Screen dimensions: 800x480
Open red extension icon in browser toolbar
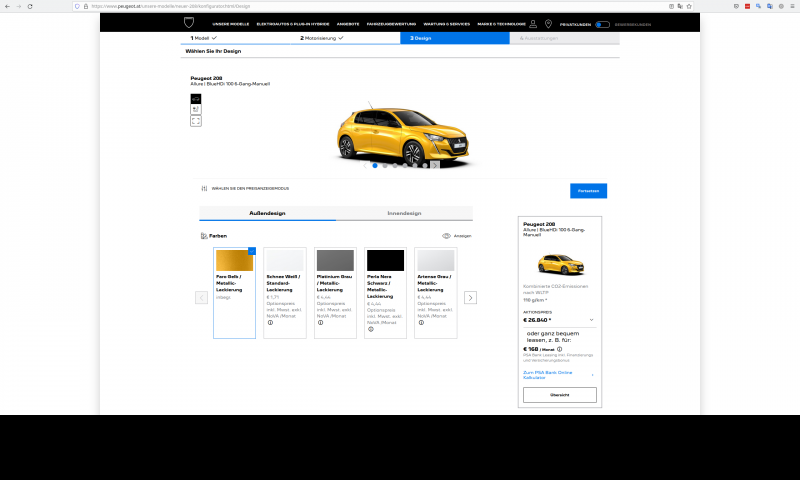pos(747,6)
